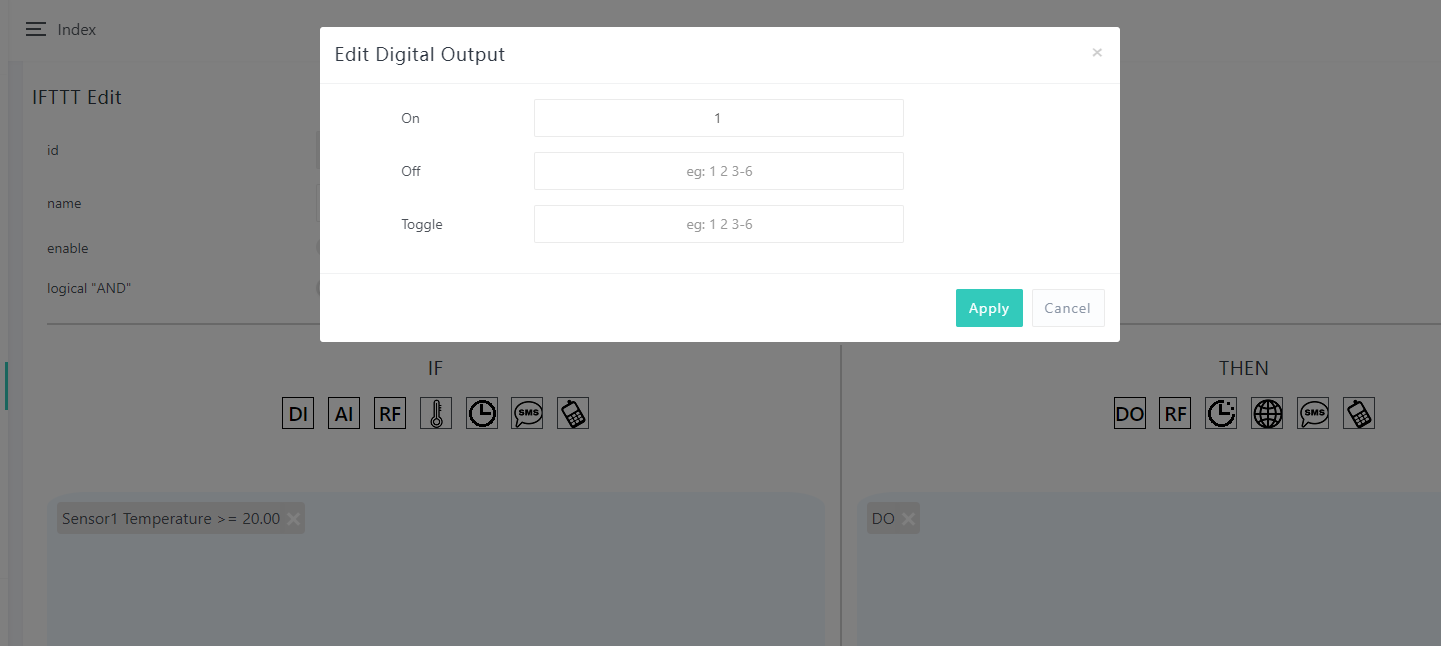1441x646 pixels.
Task: Click the clock icon under IF
Action: tap(482, 413)
